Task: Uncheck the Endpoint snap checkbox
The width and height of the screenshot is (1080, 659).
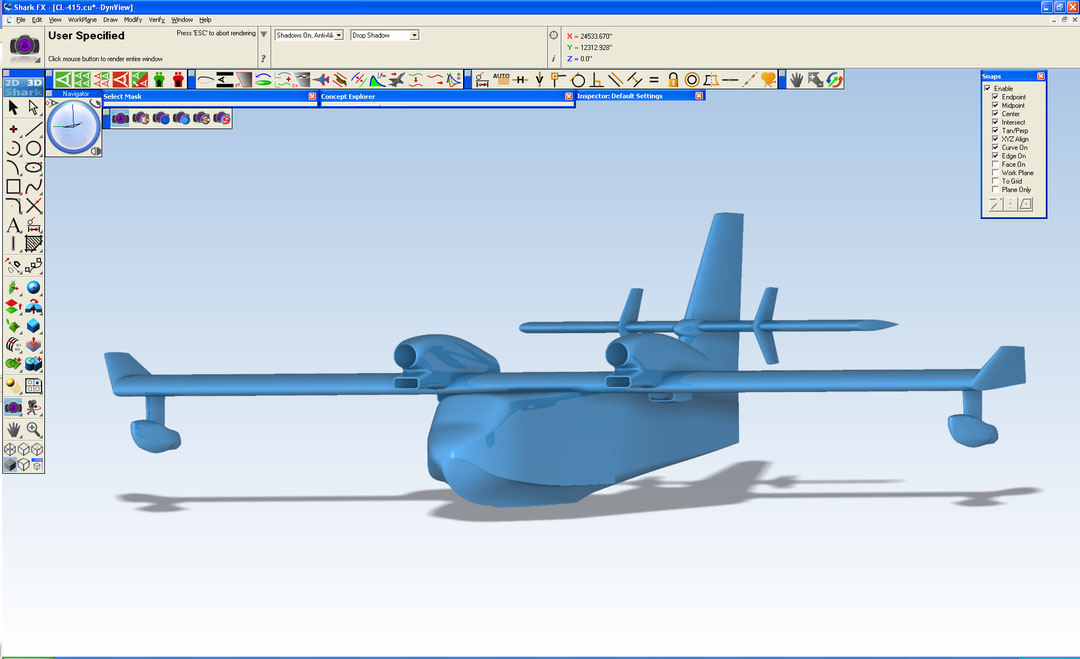Action: 995,97
